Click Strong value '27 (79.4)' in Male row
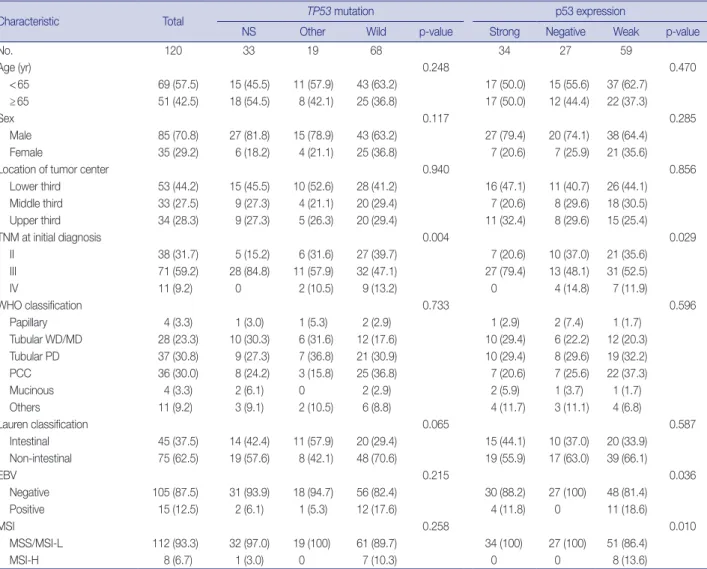The image size is (707, 569). pyautogui.click(x=505, y=135)
